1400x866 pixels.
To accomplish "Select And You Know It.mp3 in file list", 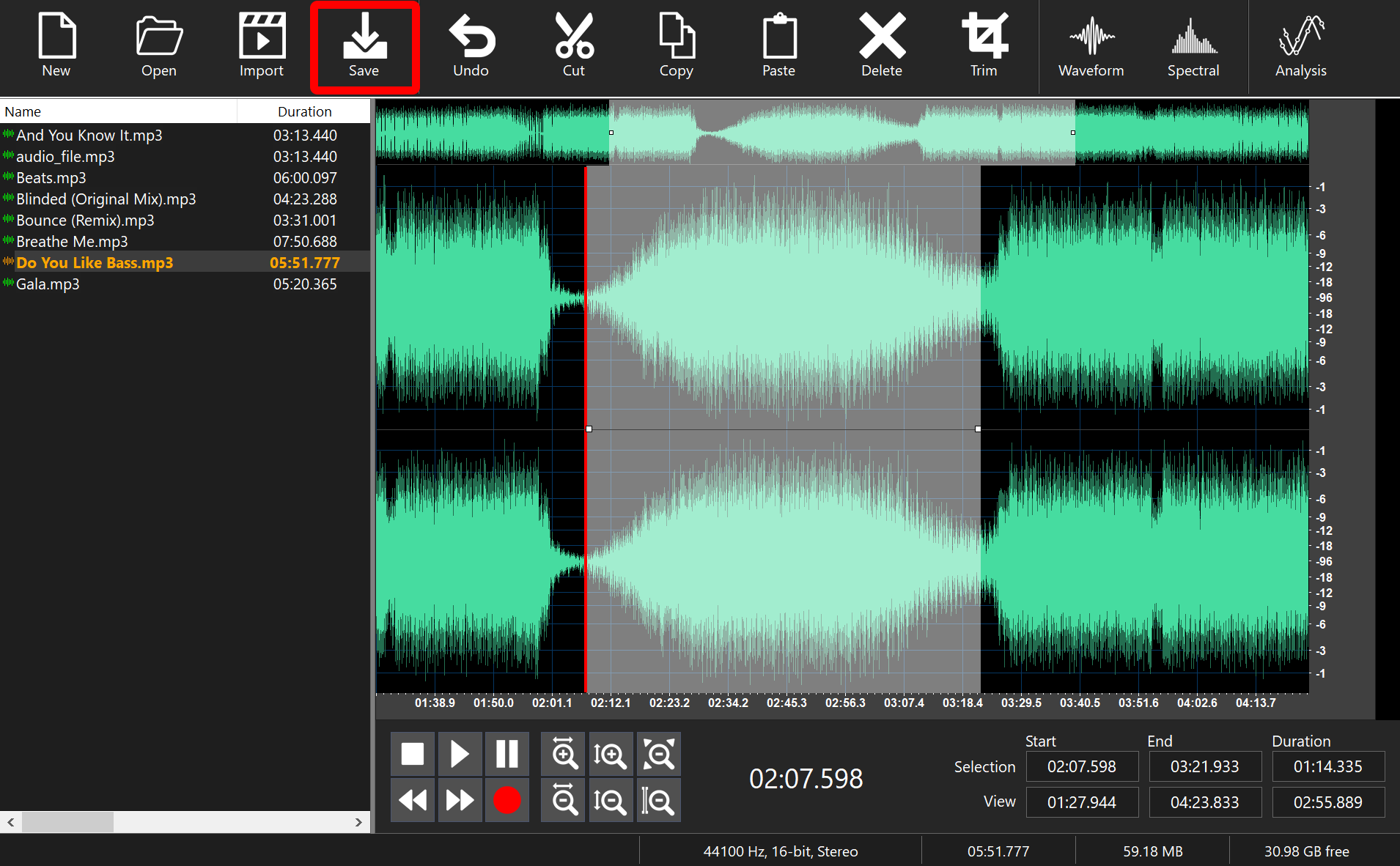I will [185, 136].
